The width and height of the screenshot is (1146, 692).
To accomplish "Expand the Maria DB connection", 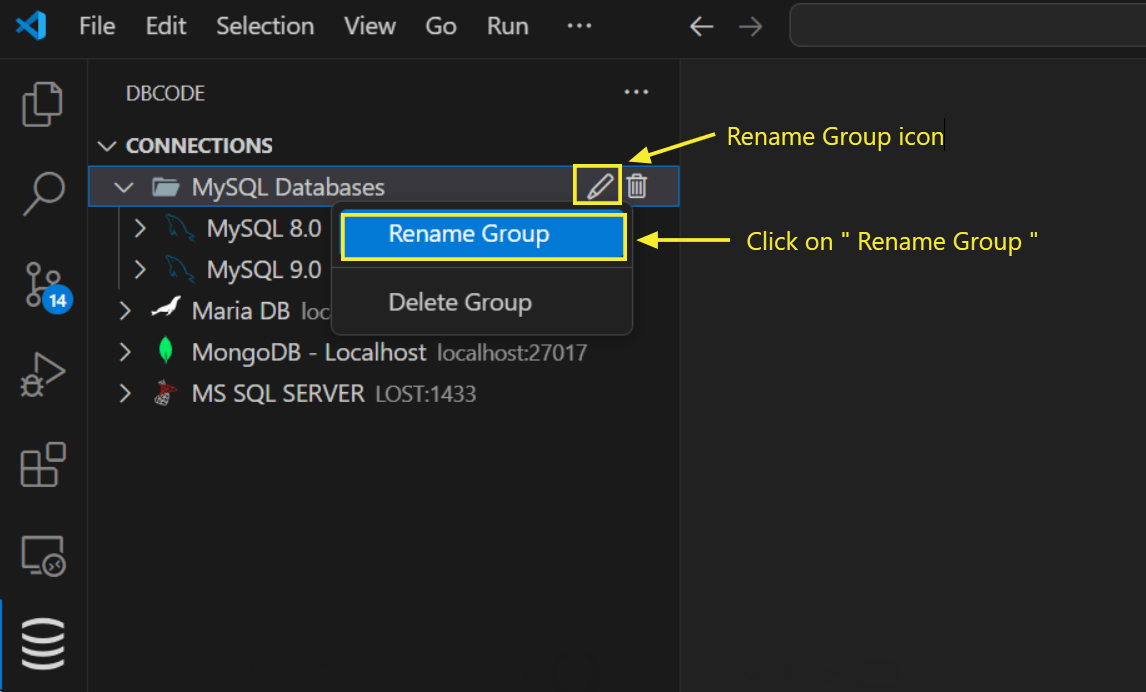I will 124,311.
